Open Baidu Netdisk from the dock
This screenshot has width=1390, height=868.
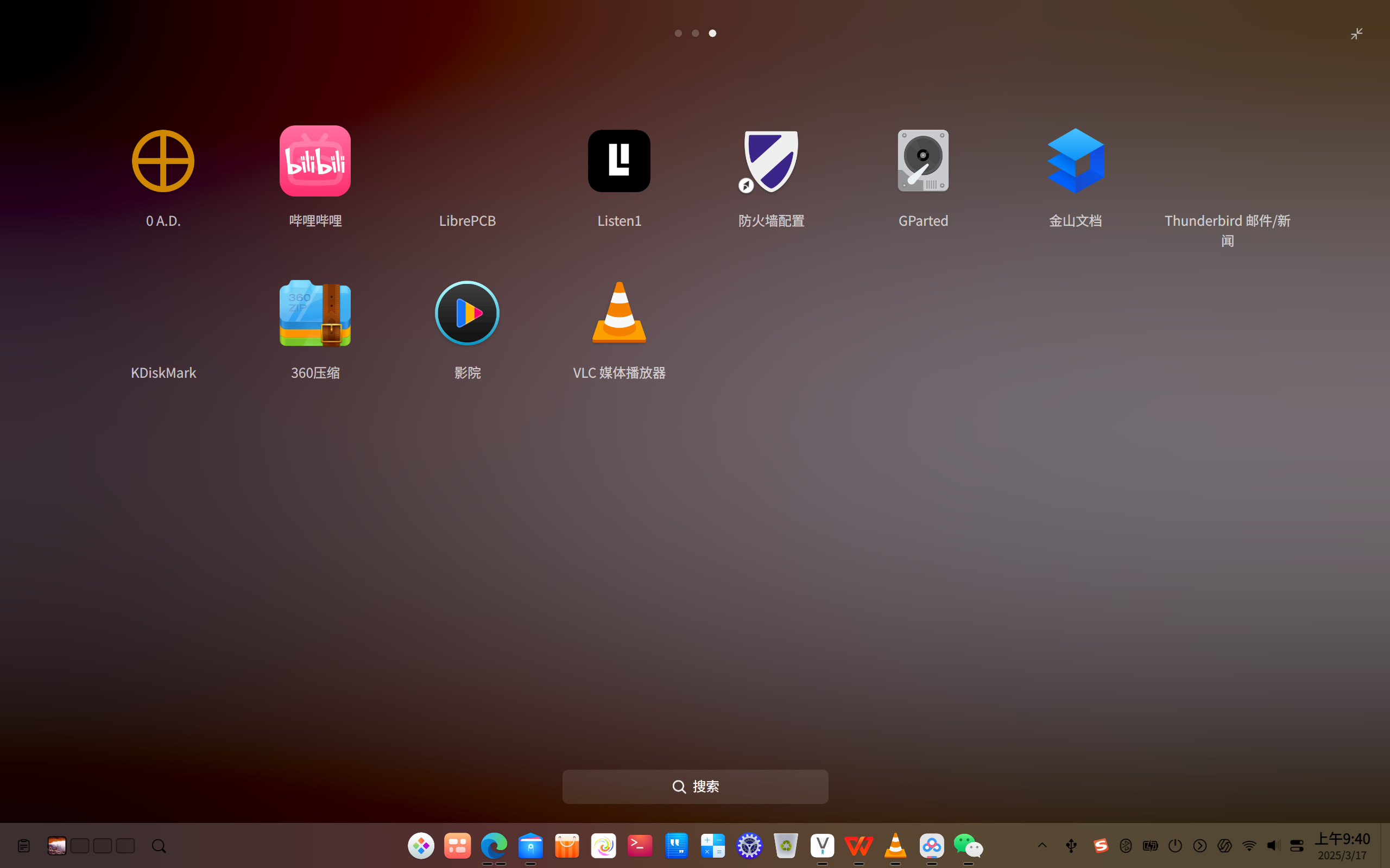coord(931,846)
